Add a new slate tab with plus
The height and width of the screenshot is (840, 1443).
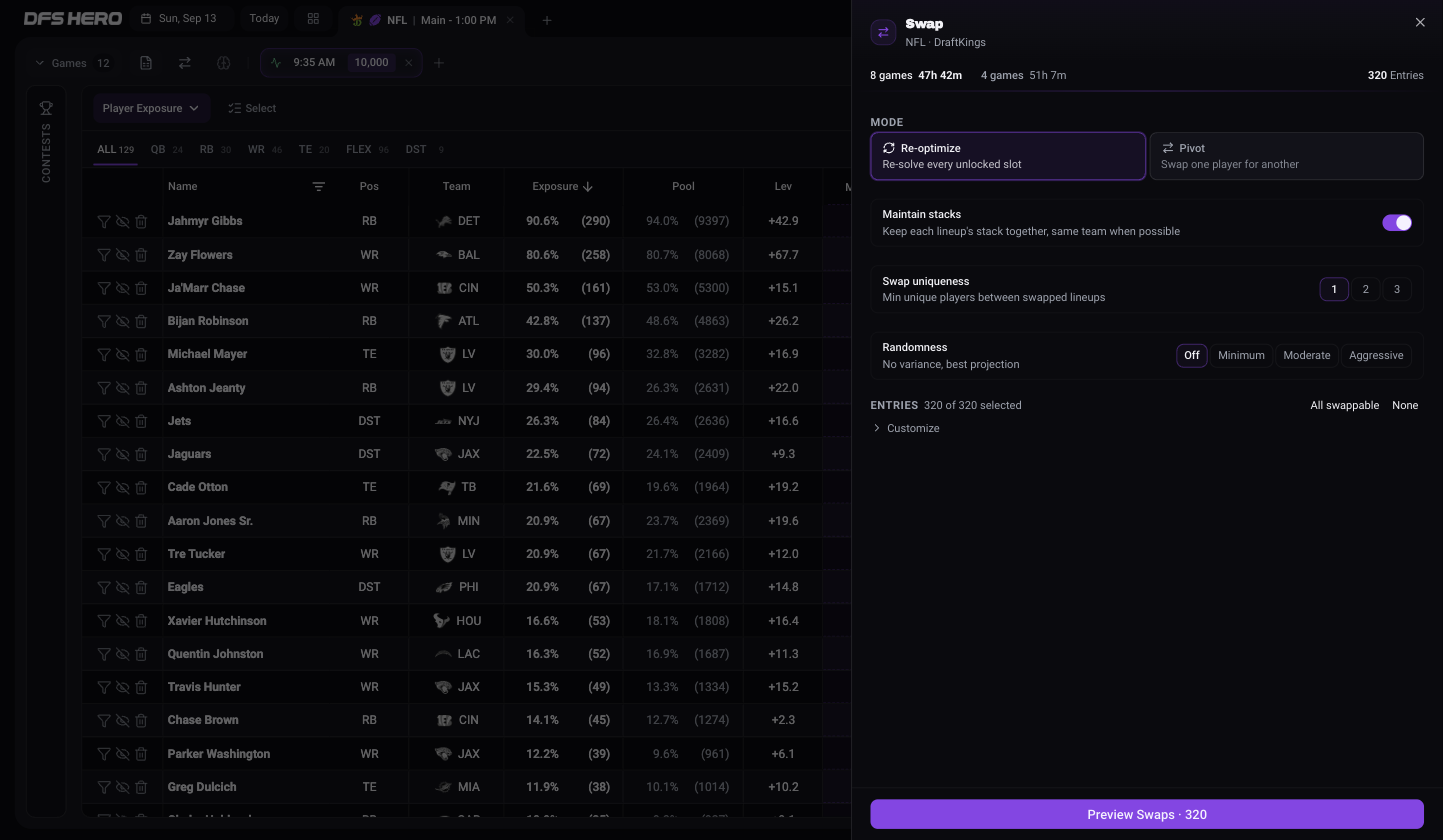546,20
